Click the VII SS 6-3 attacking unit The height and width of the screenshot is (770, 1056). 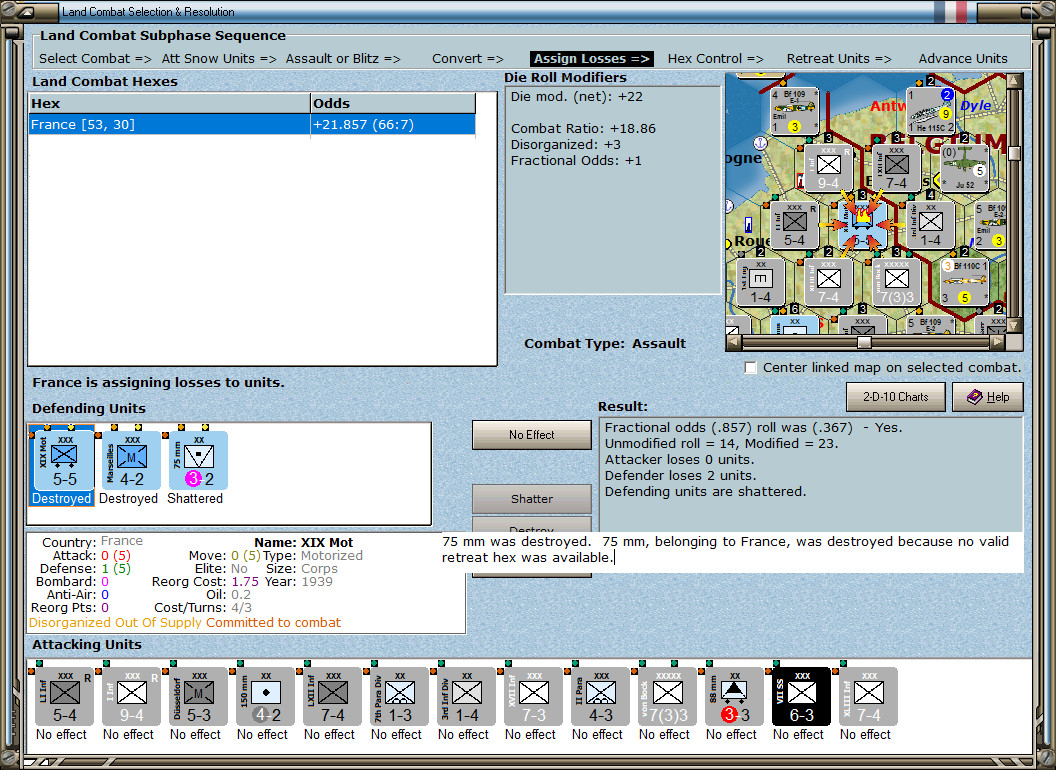pyautogui.click(x=801, y=697)
